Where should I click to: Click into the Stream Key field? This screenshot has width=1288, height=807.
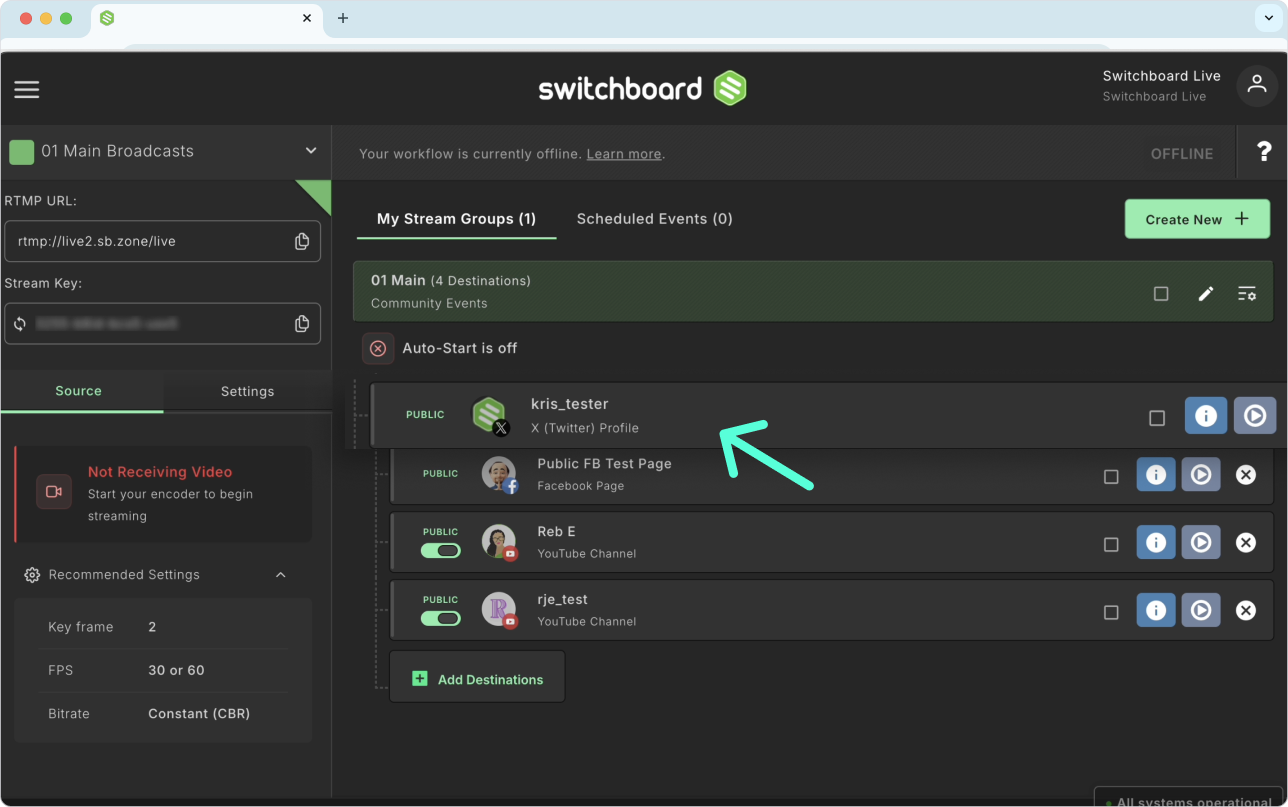coord(162,323)
